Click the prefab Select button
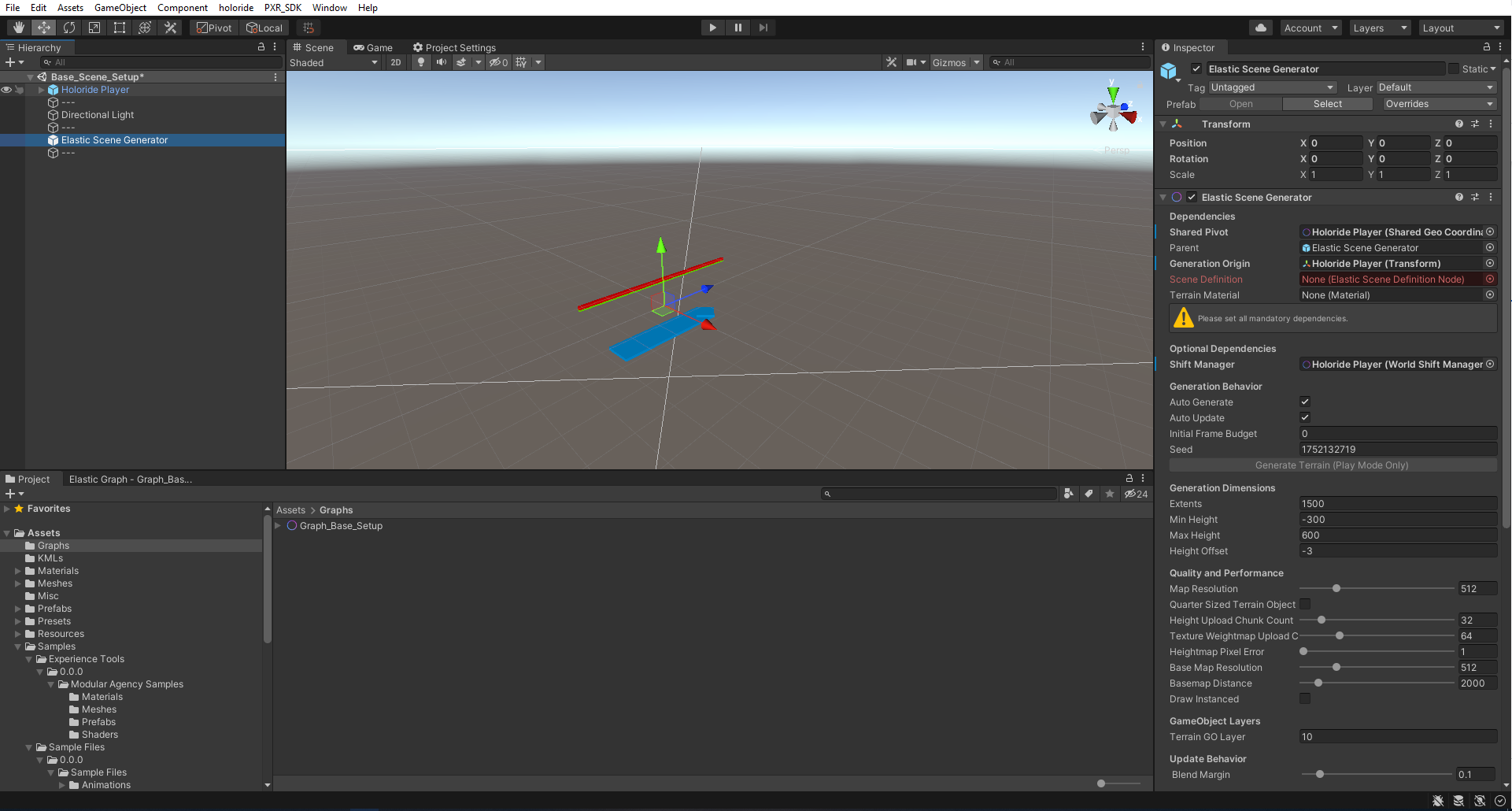The height and width of the screenshot is (811, 1512). coord(1327,104)
